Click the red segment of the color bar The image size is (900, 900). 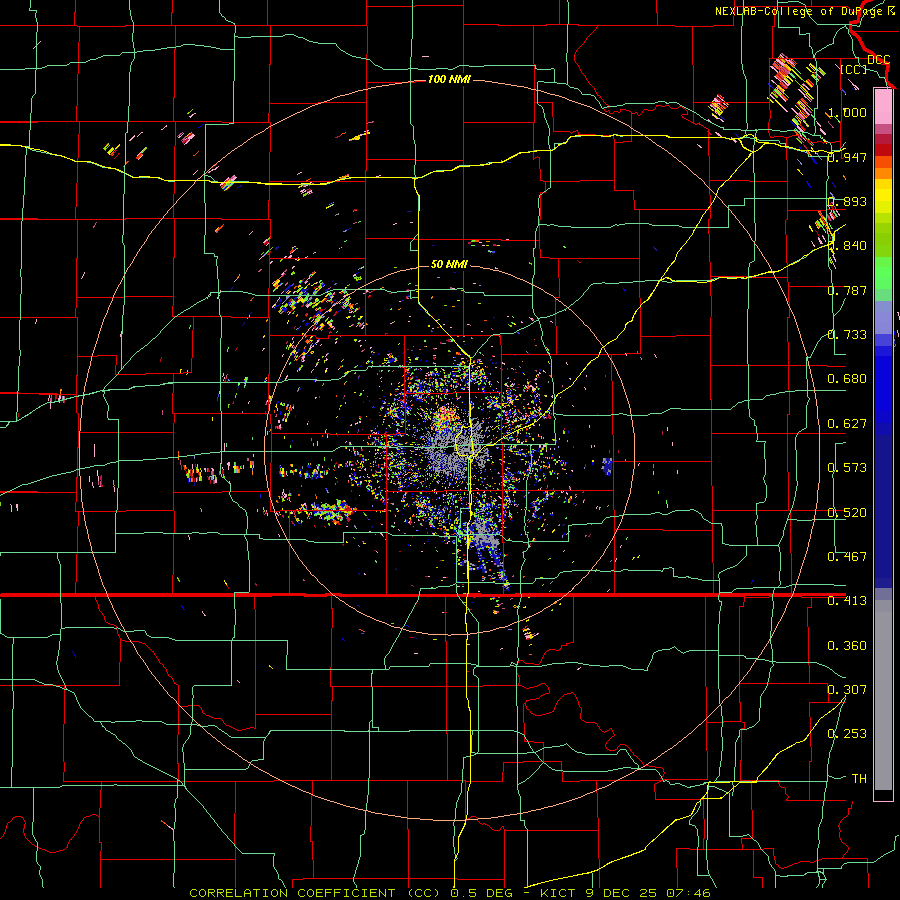tap(883, 150)
